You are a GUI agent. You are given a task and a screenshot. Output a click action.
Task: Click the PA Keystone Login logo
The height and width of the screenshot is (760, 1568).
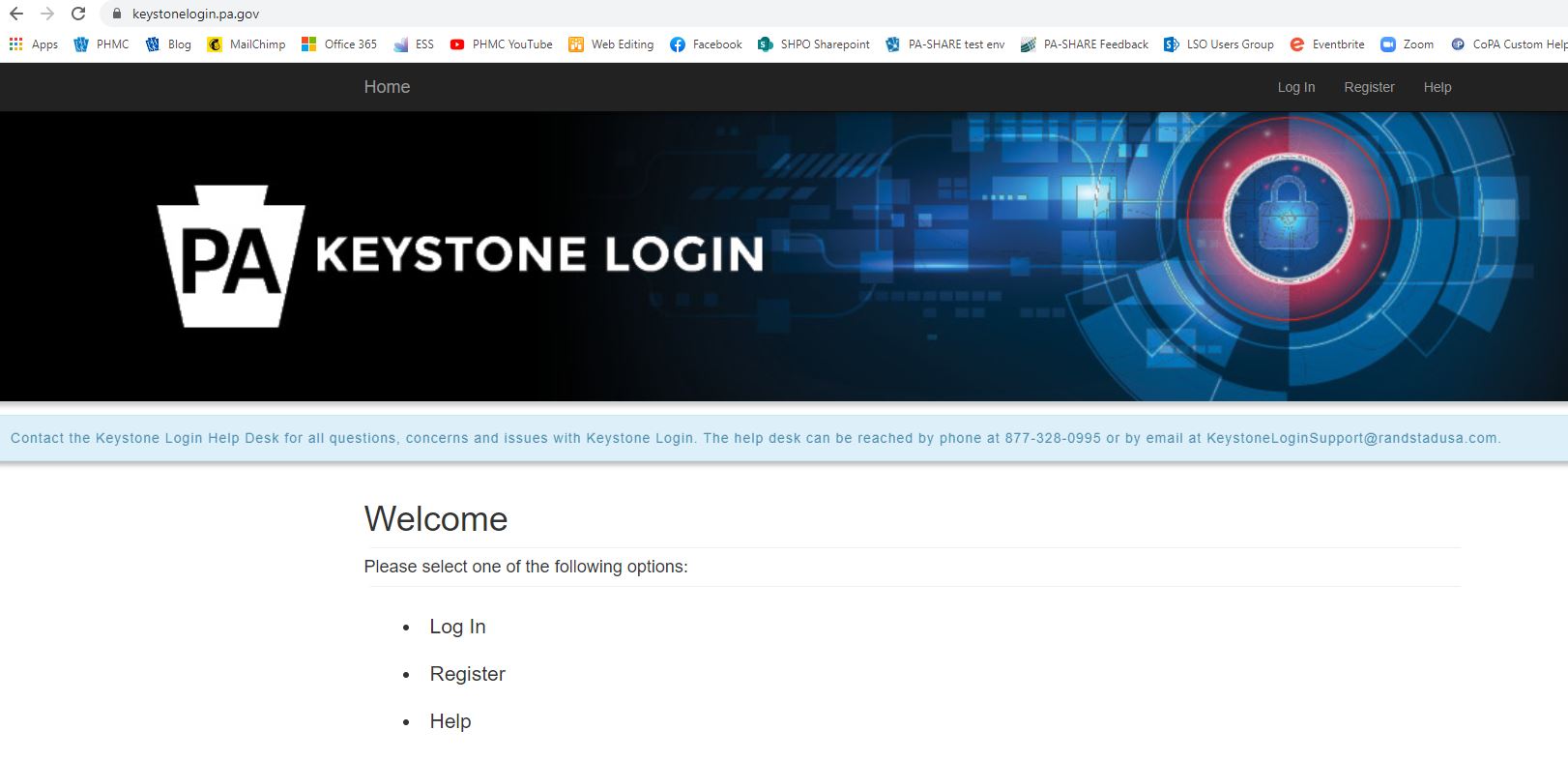(460, 255)
